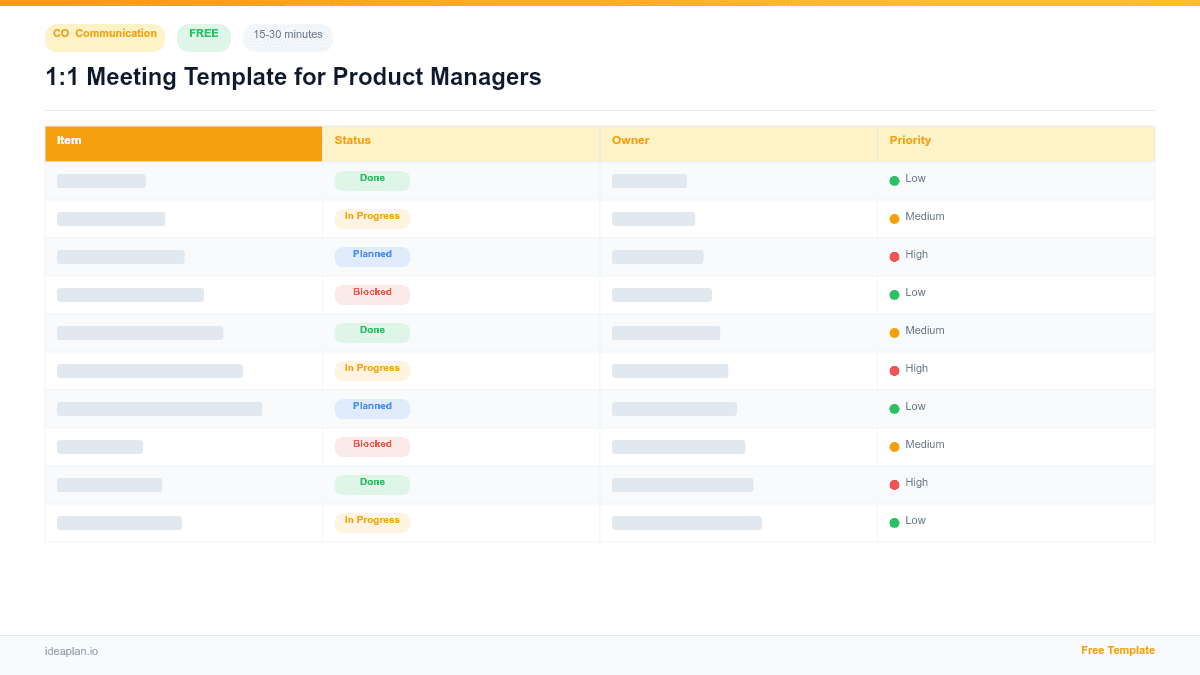
Task: Open the Priority column header
Action: point(910,140)
